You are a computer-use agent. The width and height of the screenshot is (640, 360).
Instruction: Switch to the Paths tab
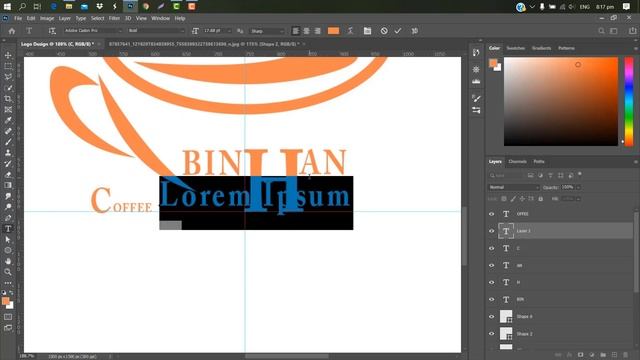click(x=539, y=162)
